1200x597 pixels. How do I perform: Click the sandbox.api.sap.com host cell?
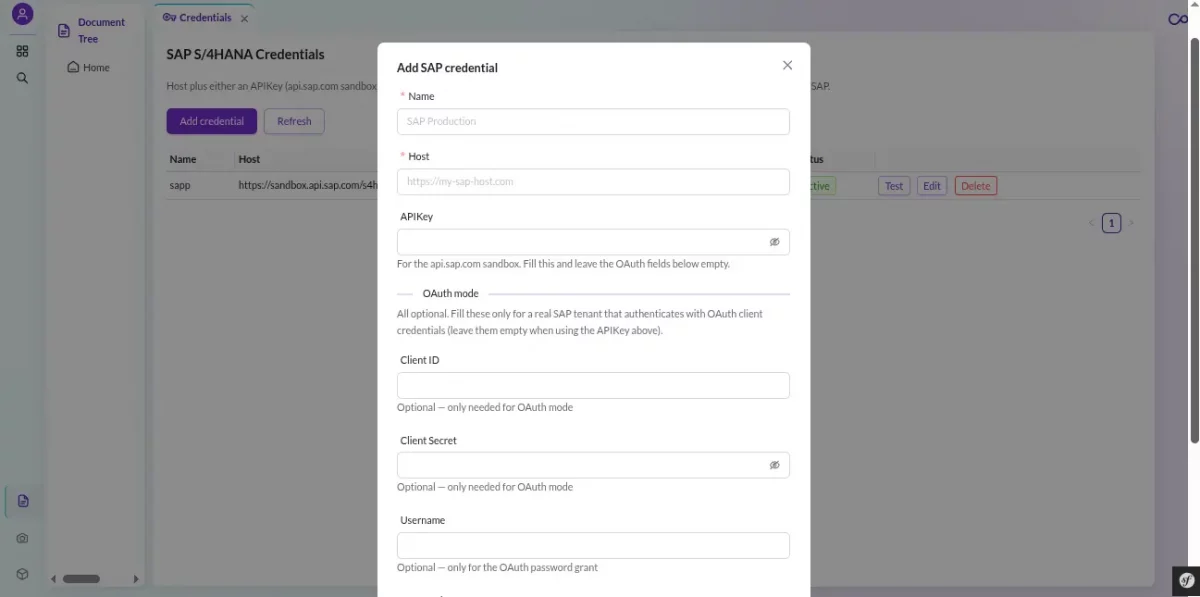coord(308,186)
